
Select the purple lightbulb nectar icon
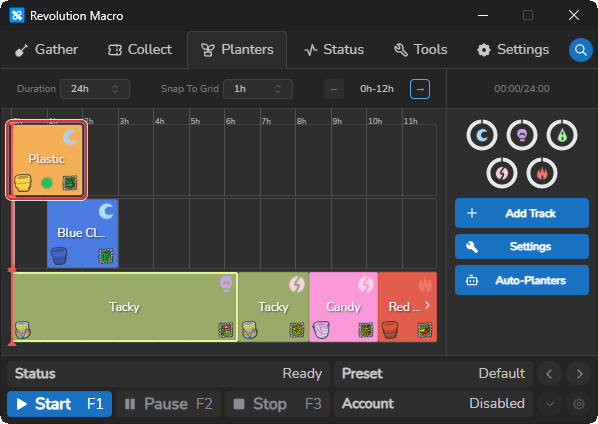[522, 135]
